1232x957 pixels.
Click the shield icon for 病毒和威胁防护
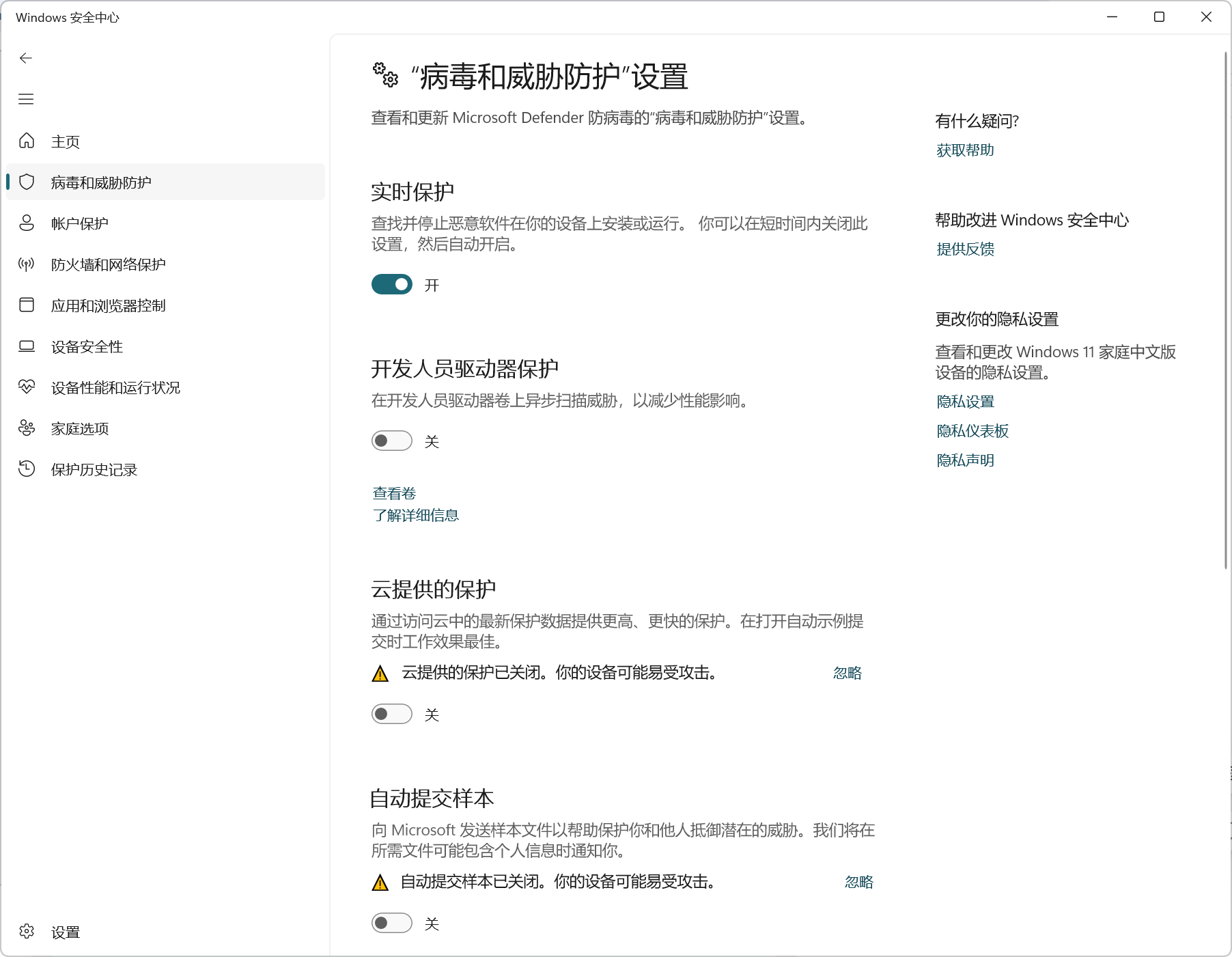27,182
